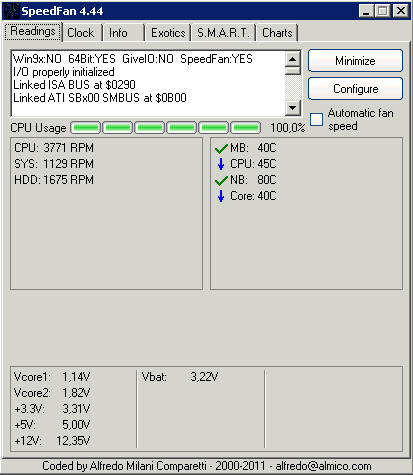Image resolution: width=413 pixels, height=475 pixels.
Task: Click the log scrollbar up arrow
Action: (x=293, y=59)
